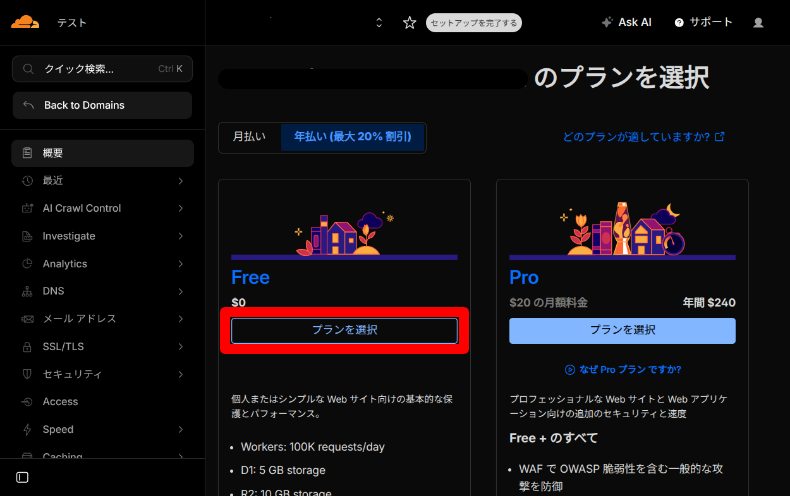Click the Free plan heading
Image resolution: width=790 pixels, height=496 pixels.
[250, 278]
